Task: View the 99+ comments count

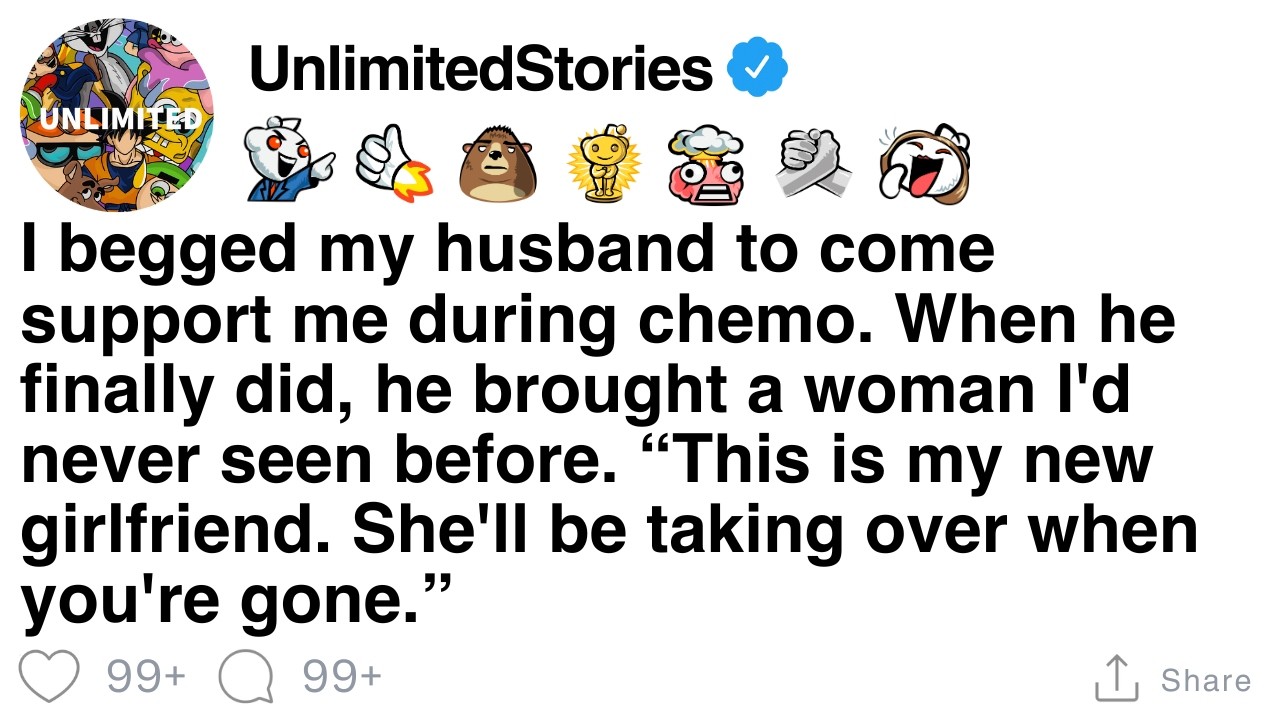Action: (341, 678)
